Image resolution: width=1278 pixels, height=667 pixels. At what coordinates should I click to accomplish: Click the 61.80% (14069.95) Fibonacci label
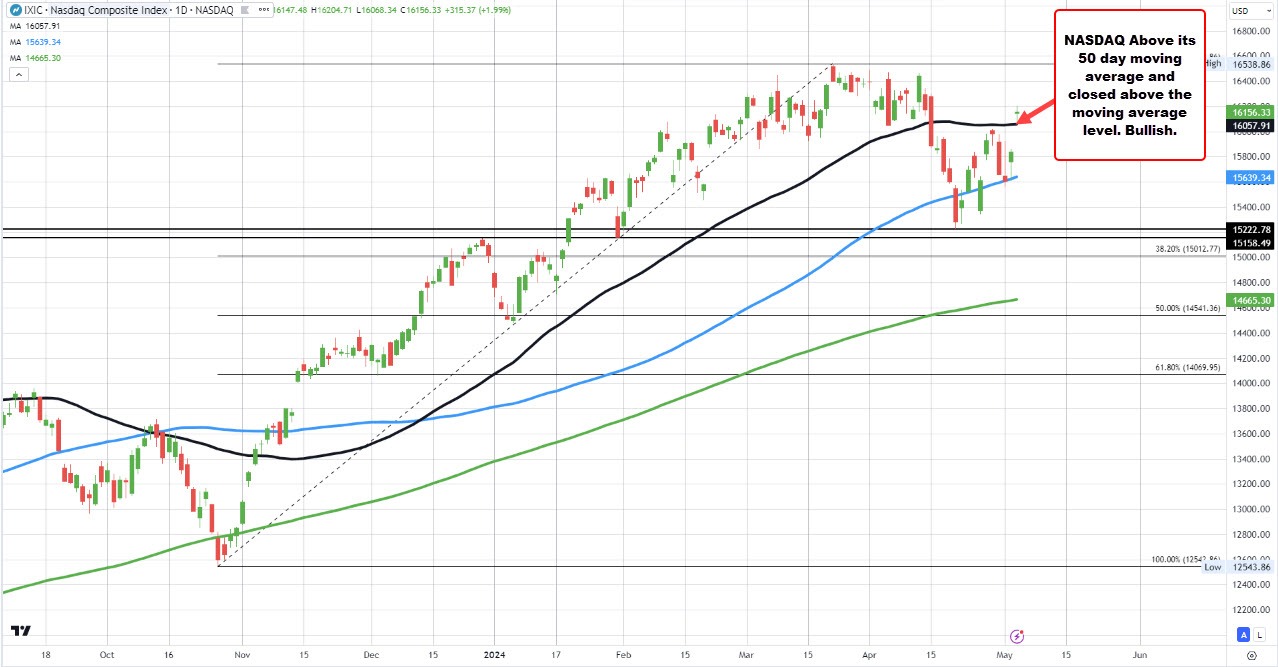pyautogui.click(x=1187, y=368)
